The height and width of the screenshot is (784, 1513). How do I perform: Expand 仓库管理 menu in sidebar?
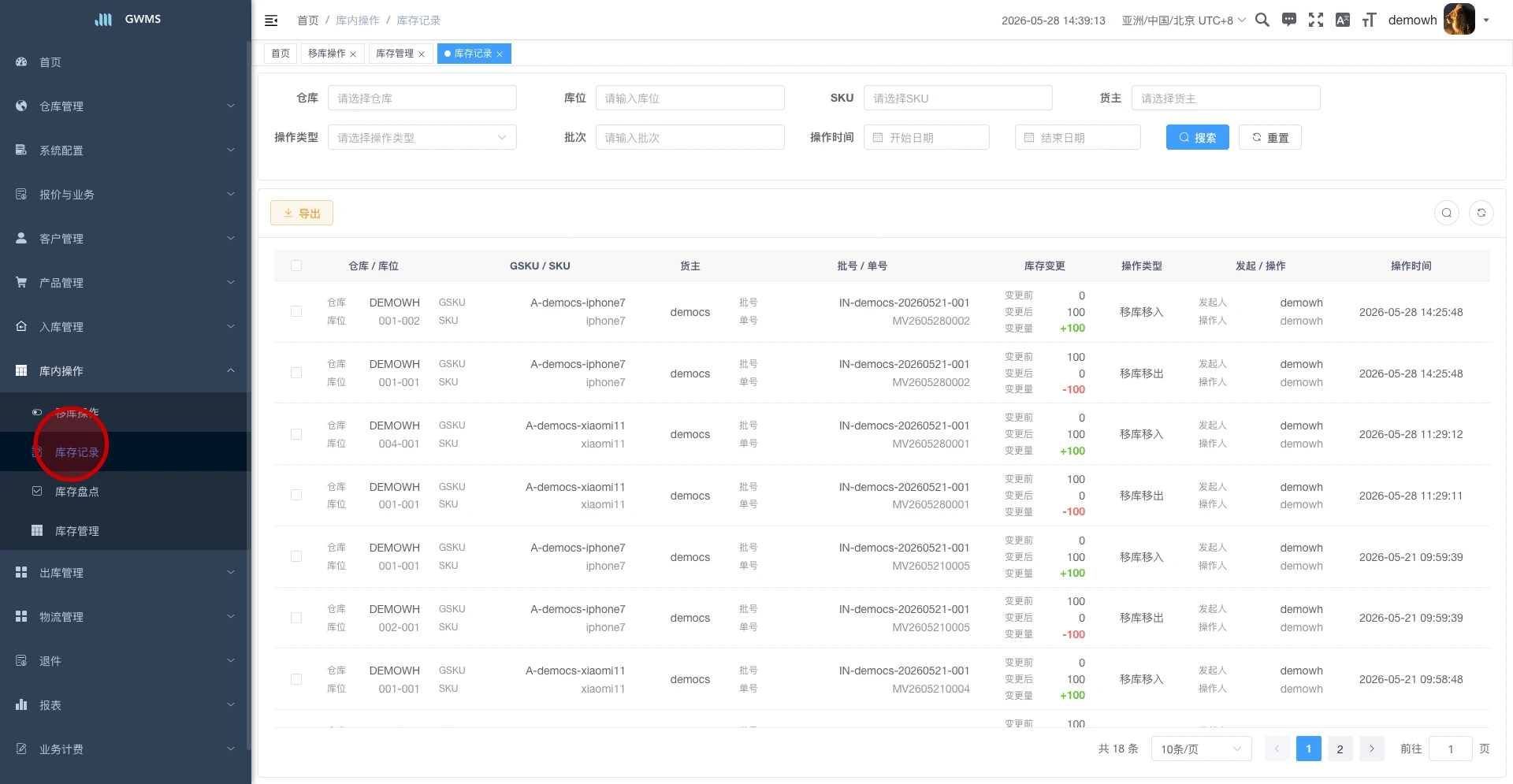pyautogui.click(x=125, y=106)
